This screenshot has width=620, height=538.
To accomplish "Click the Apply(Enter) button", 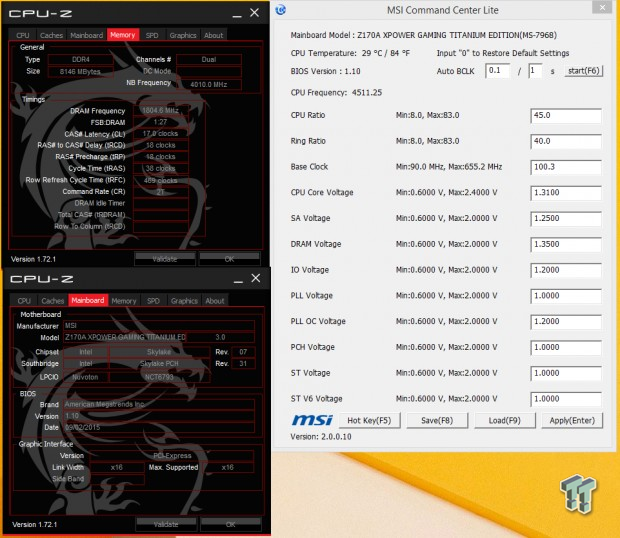I will [572, 420].
